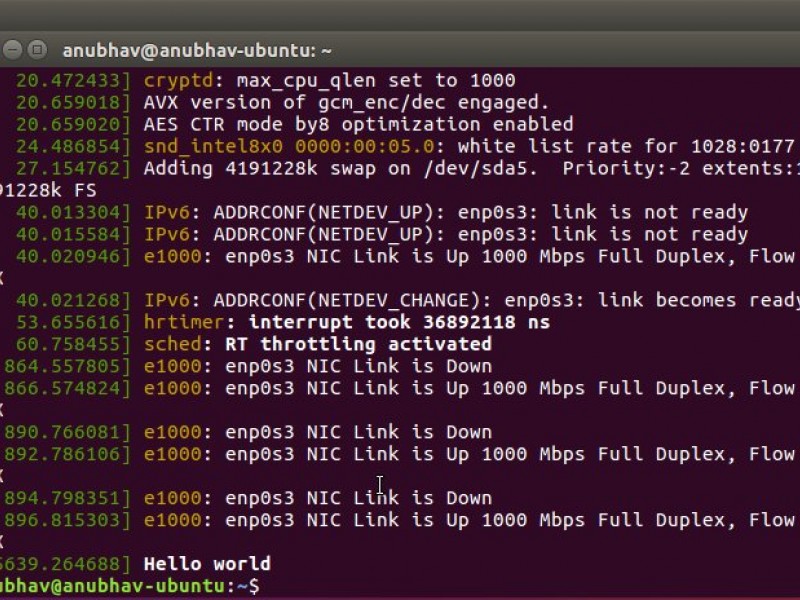The height and width of the screenshot is (600, 800).
Task: Click 'AVX version of gcm_enc/dec engaged' line
Action: click(347, 102)
